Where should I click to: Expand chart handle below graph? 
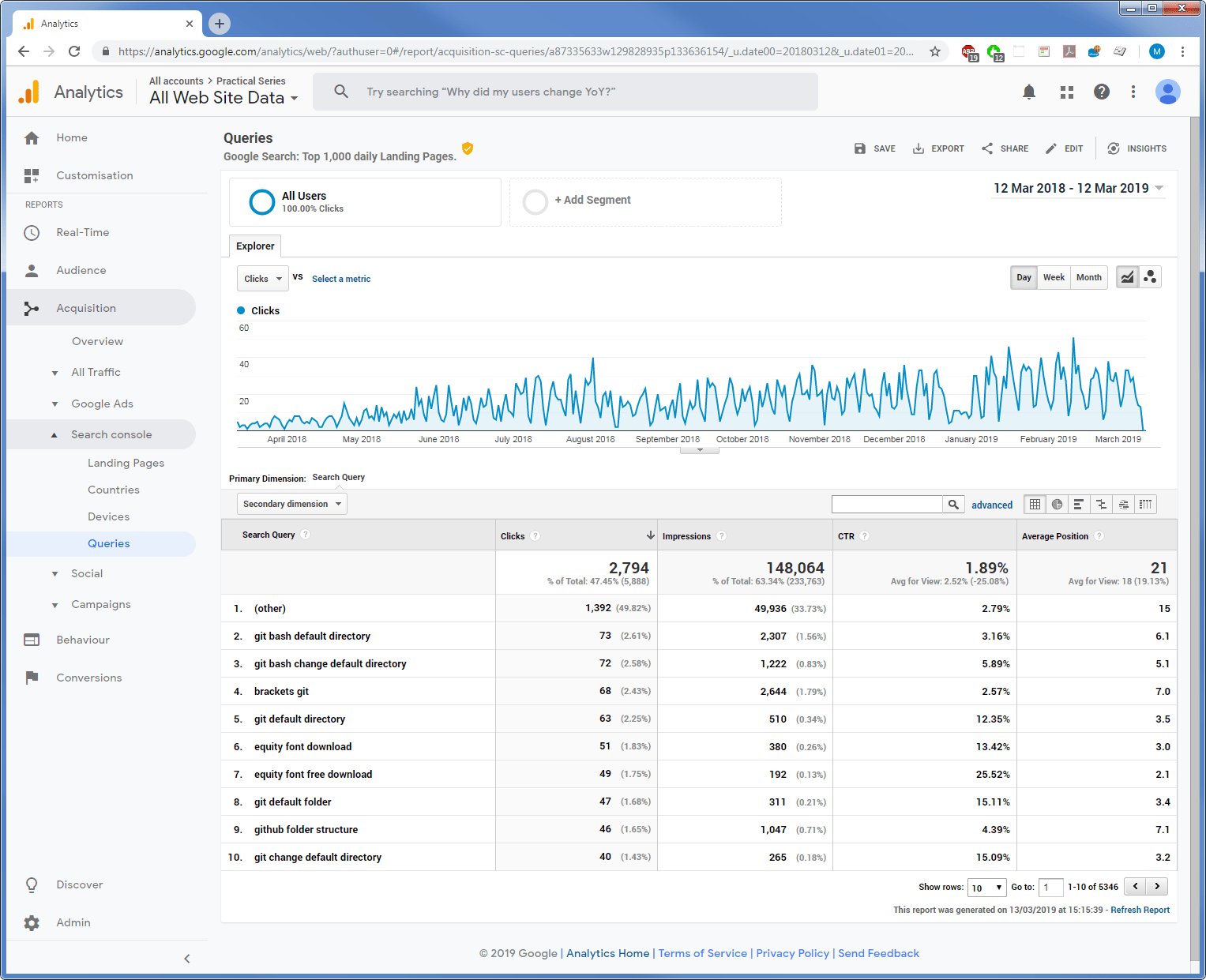coord(700,450)
